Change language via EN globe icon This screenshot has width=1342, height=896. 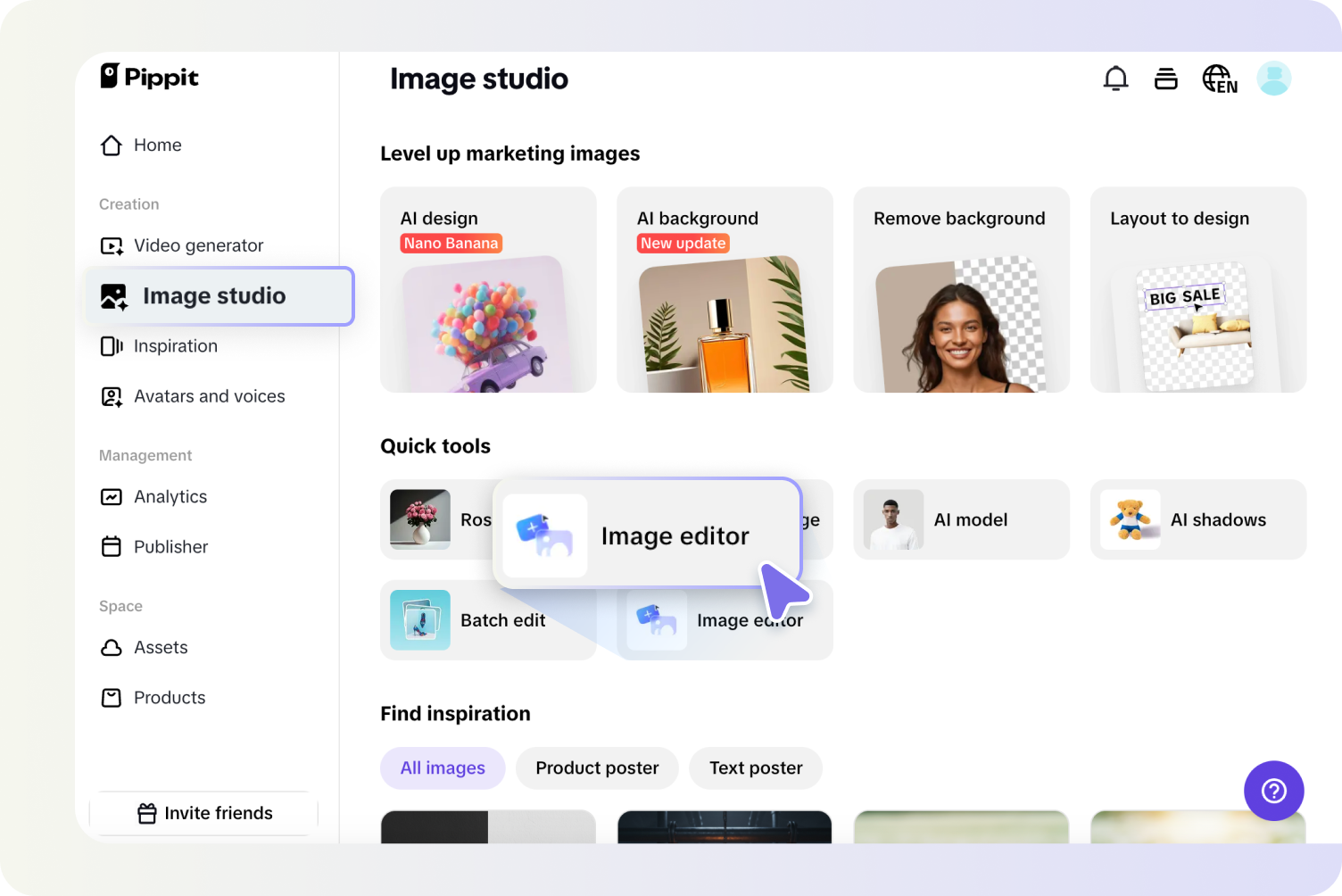pyautogui.click(x=1220, y=79)
